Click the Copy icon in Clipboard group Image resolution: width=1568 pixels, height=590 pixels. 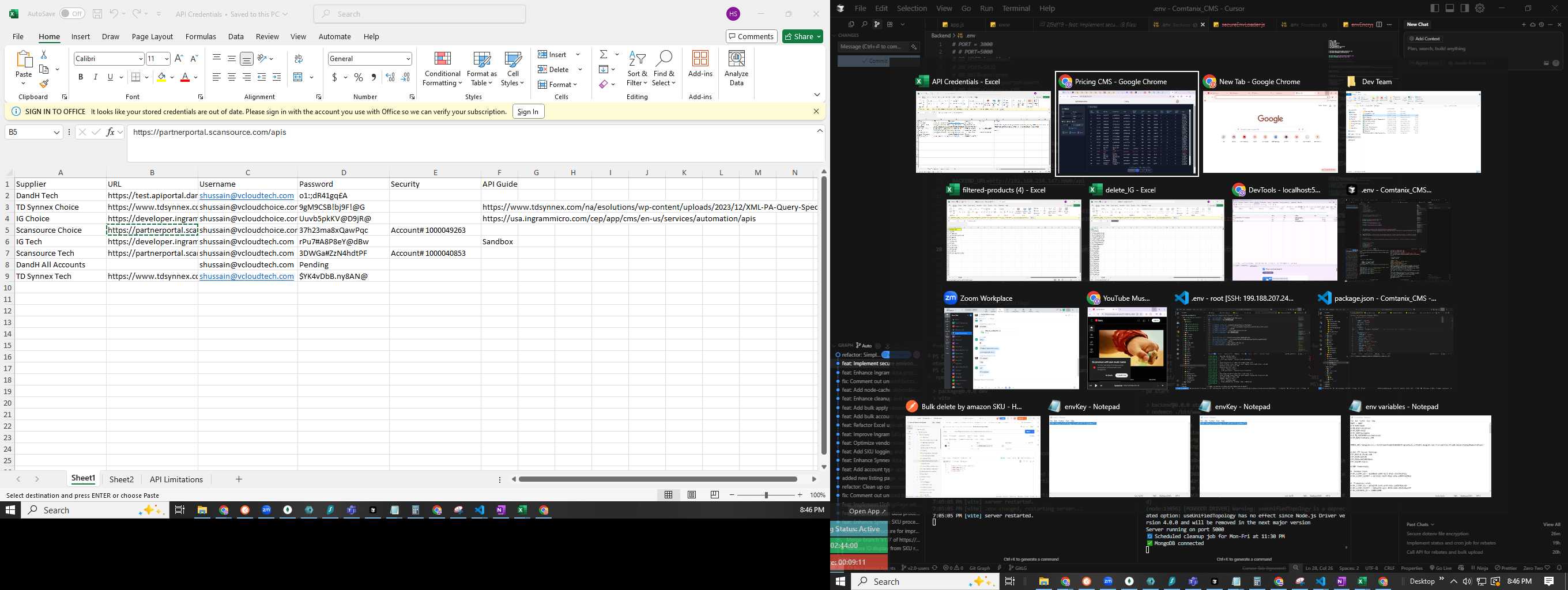44,69
